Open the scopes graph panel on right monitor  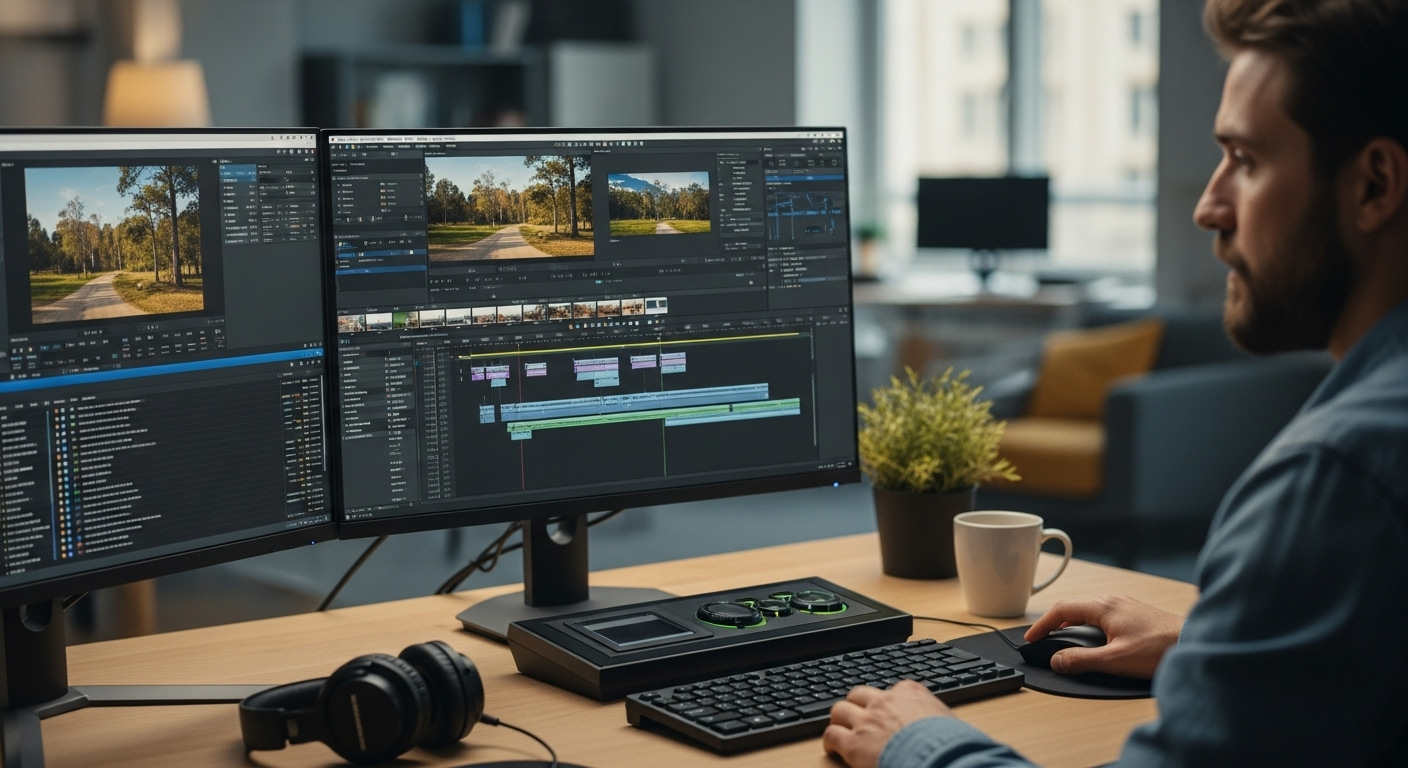pos(805,213)
